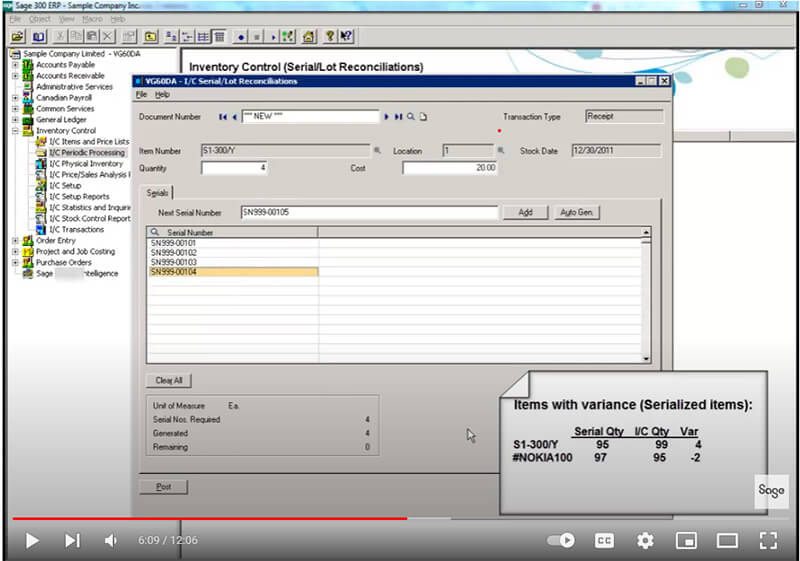Viewport: 800px width, 561px height.
Task: Expand General Ledger tree node
Action: point(15,119)
